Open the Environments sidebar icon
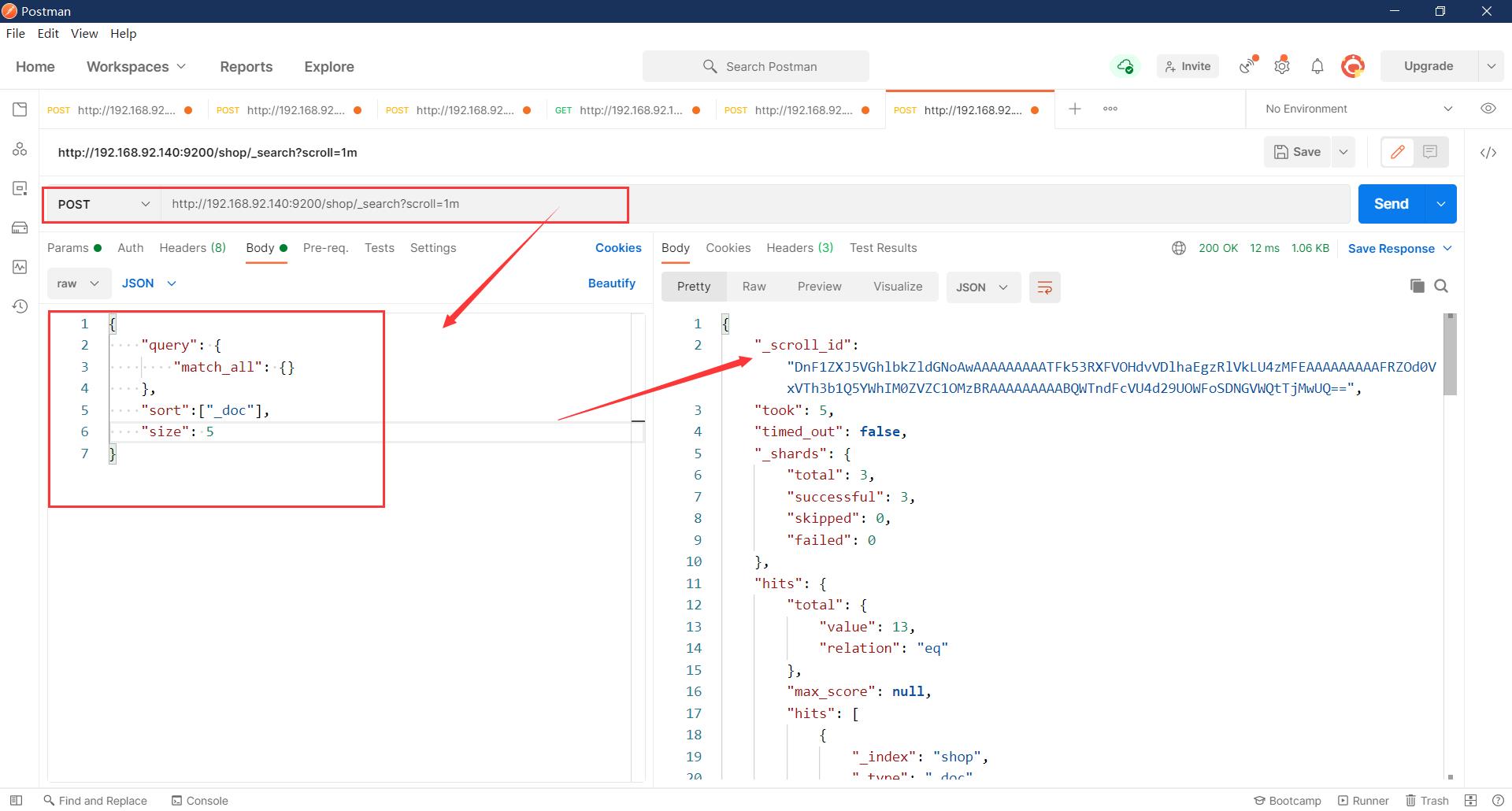 20,188
